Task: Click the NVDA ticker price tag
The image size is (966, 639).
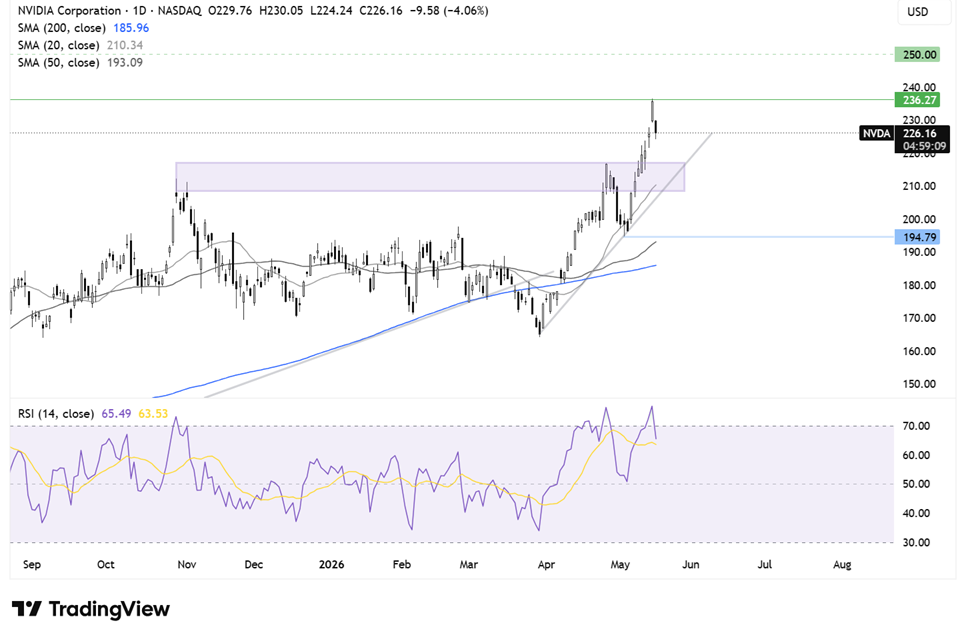Action: 876,133
